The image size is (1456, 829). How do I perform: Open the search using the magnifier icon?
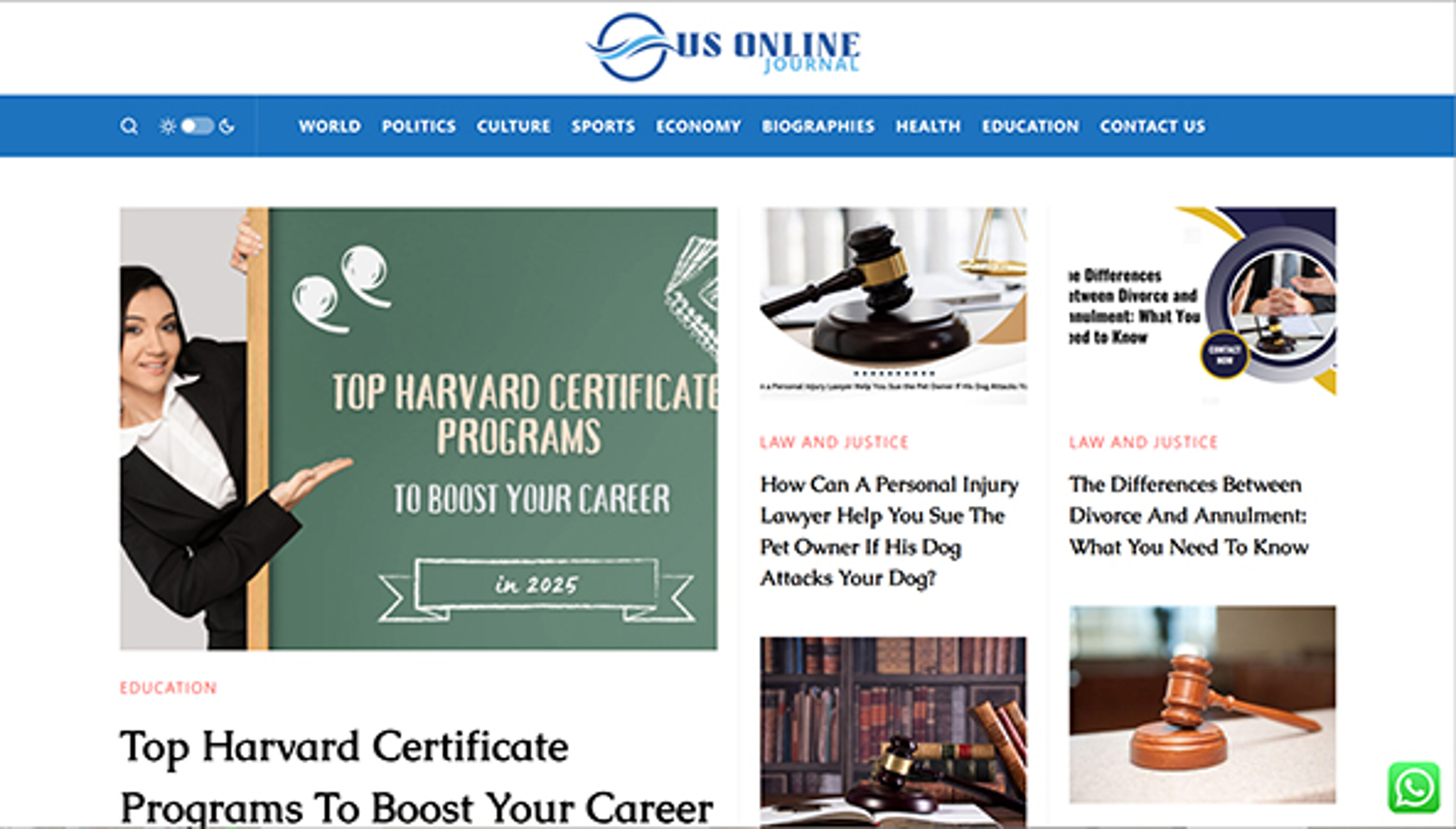tap(130, 126)
